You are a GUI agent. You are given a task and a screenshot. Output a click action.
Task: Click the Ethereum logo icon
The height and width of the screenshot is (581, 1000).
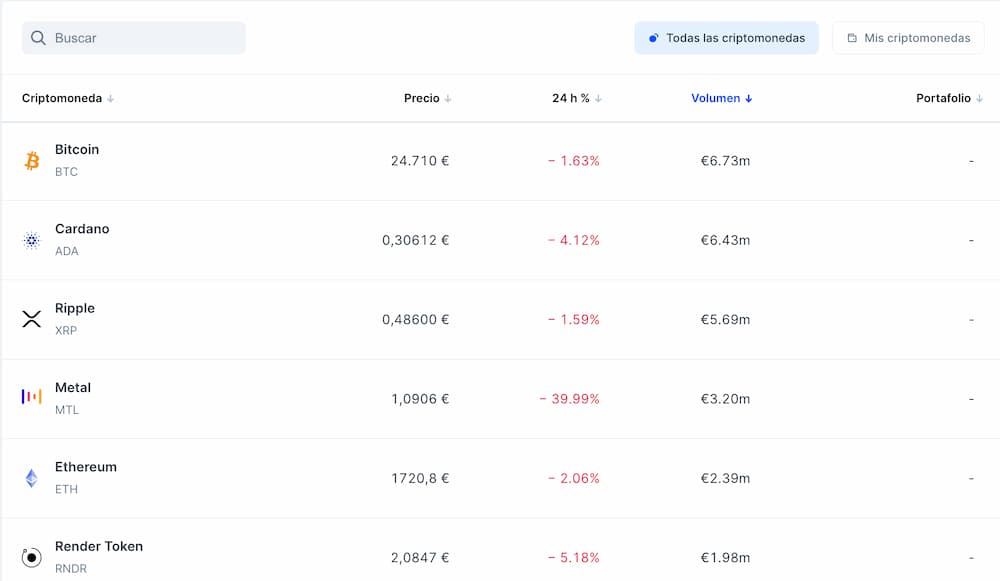[x=32, y=478]
